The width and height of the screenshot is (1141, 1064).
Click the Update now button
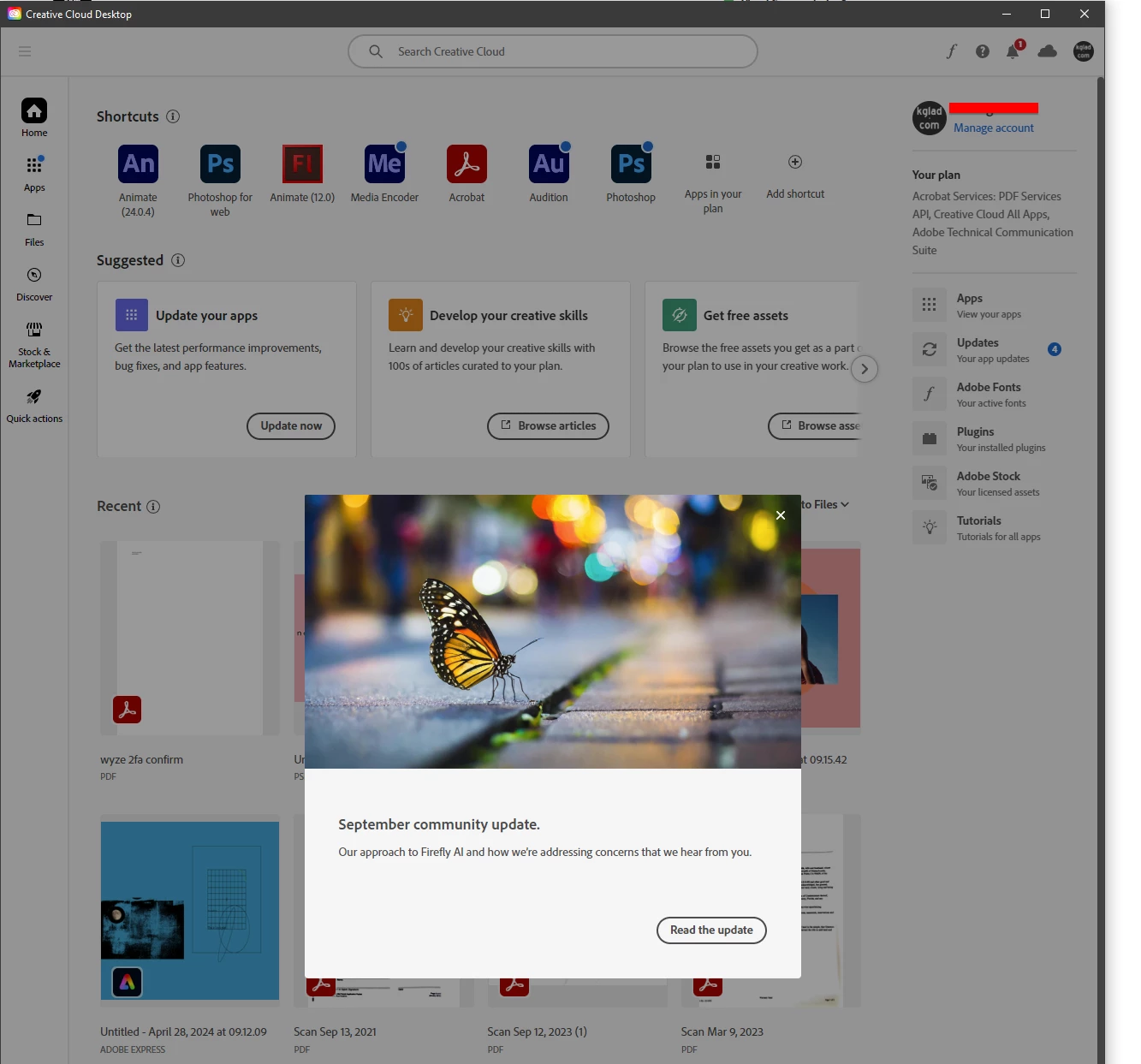tap(291, 426)
